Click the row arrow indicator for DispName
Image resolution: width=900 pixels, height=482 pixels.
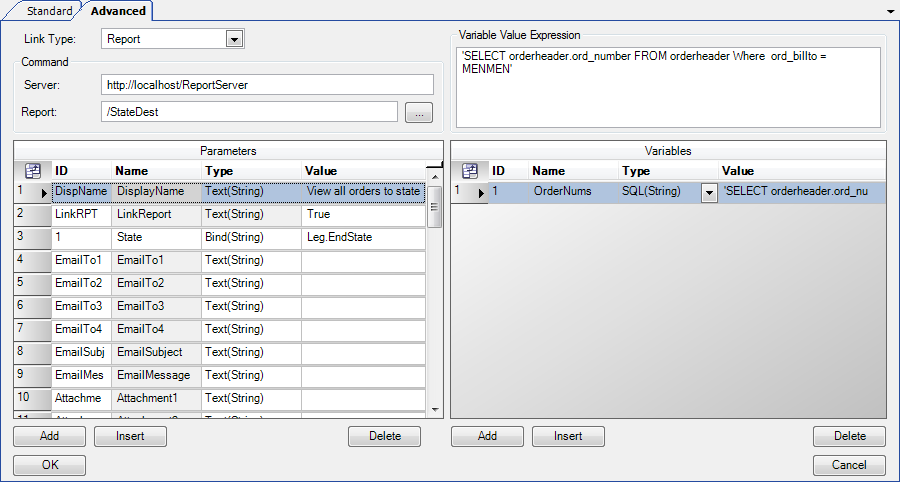tap(44, 192)
